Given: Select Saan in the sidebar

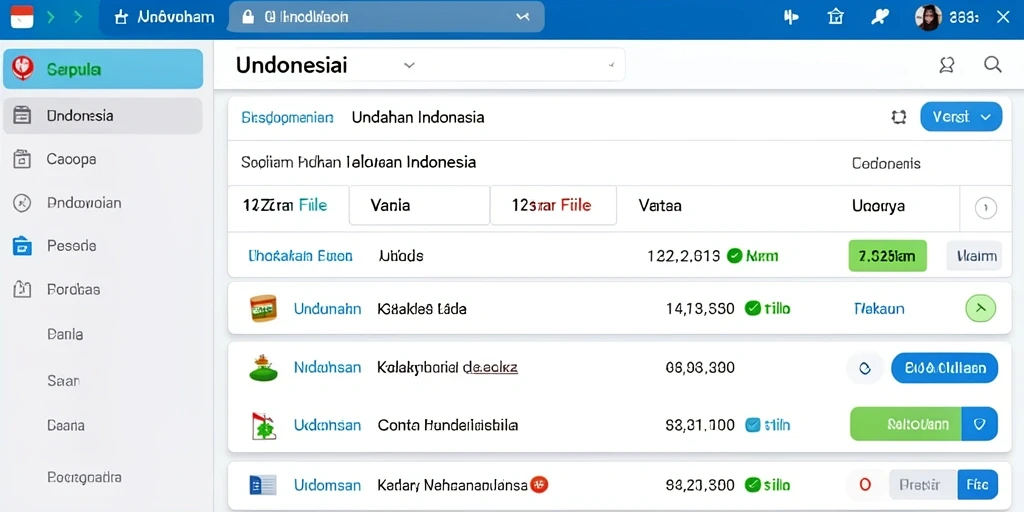Looking at the screenshot, I should click(x=63, y=379).
